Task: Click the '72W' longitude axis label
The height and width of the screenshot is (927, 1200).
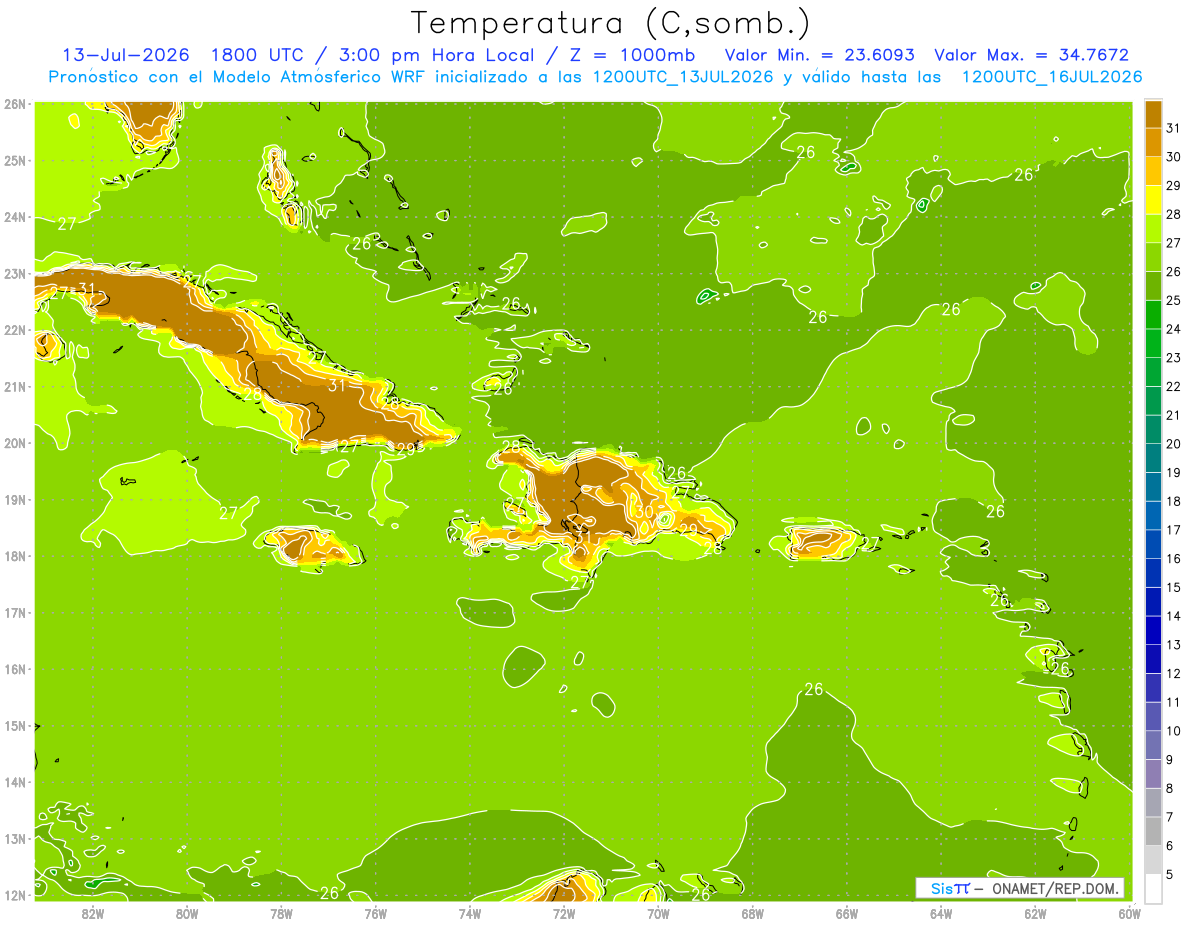Action: point(564,913)
